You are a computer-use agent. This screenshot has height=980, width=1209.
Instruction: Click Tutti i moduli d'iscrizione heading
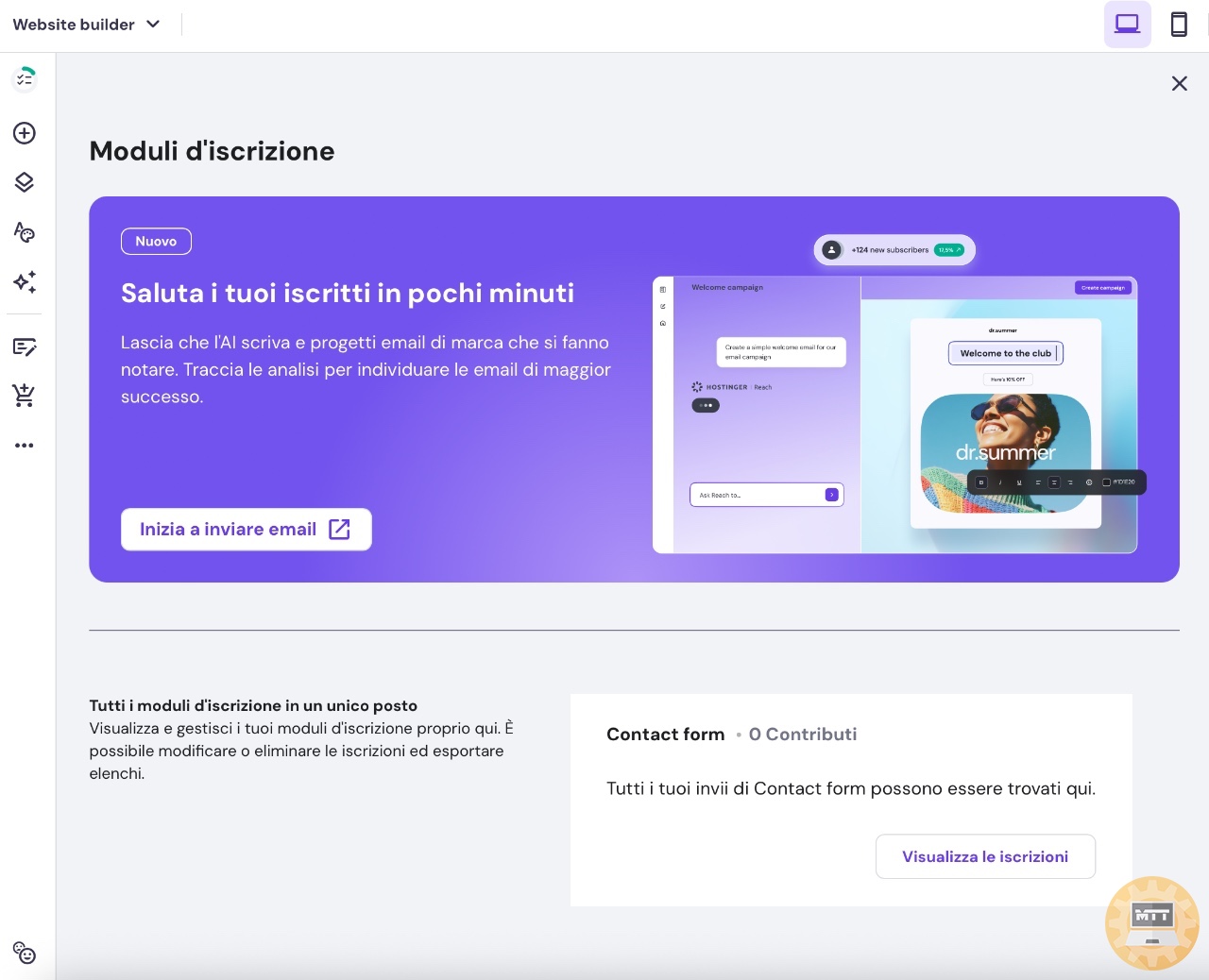click(x=253, y=705)
